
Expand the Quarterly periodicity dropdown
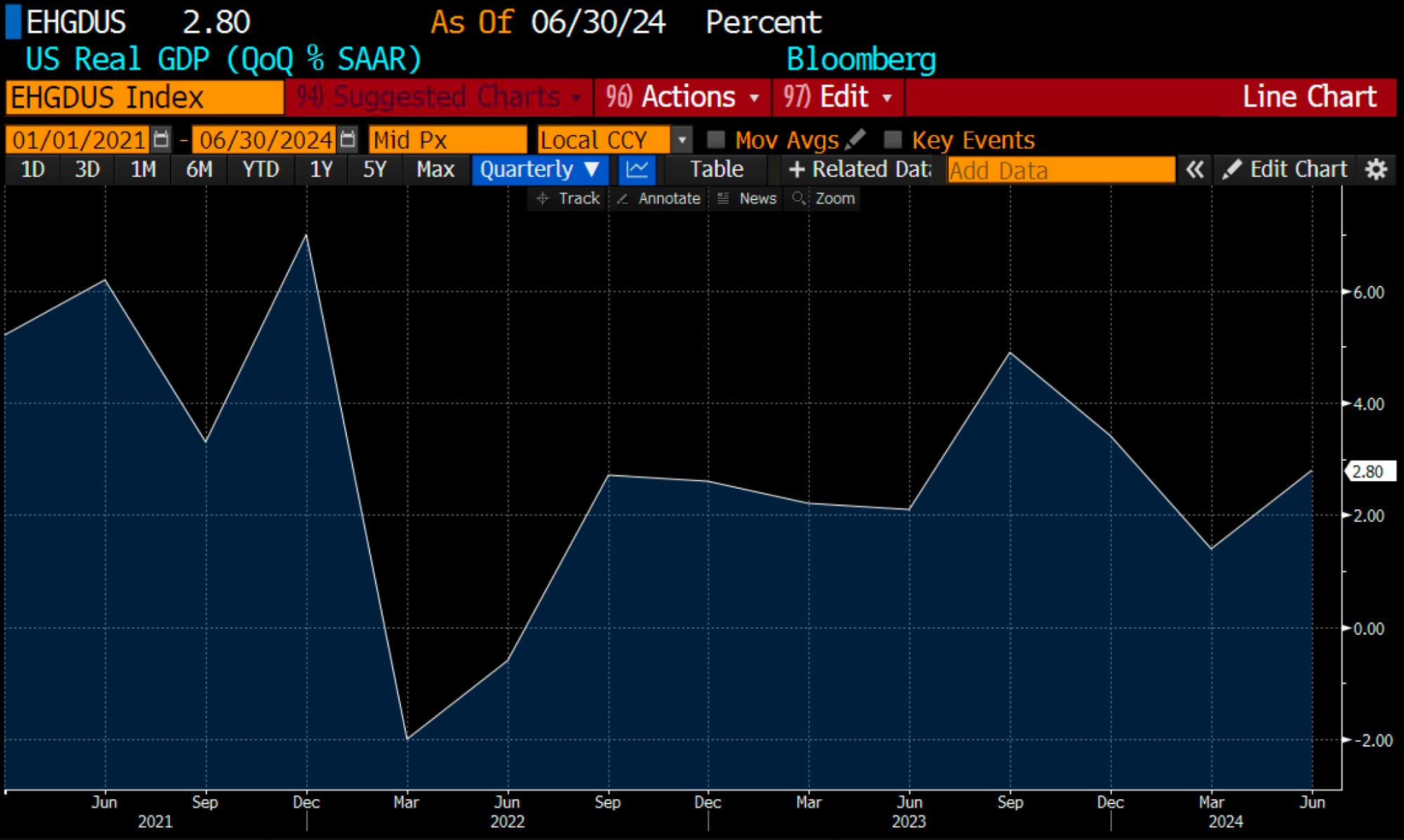pos(539,169)
